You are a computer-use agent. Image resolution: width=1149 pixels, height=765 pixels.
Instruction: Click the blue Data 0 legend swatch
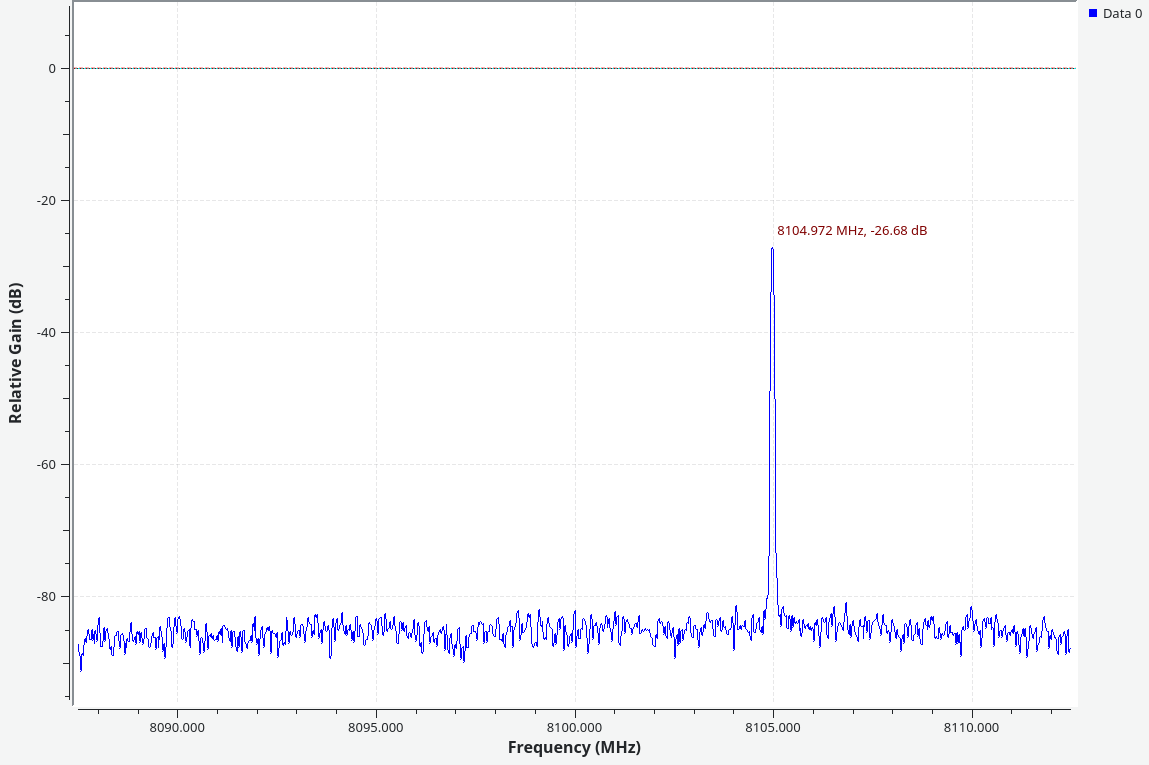[1093, 14]
